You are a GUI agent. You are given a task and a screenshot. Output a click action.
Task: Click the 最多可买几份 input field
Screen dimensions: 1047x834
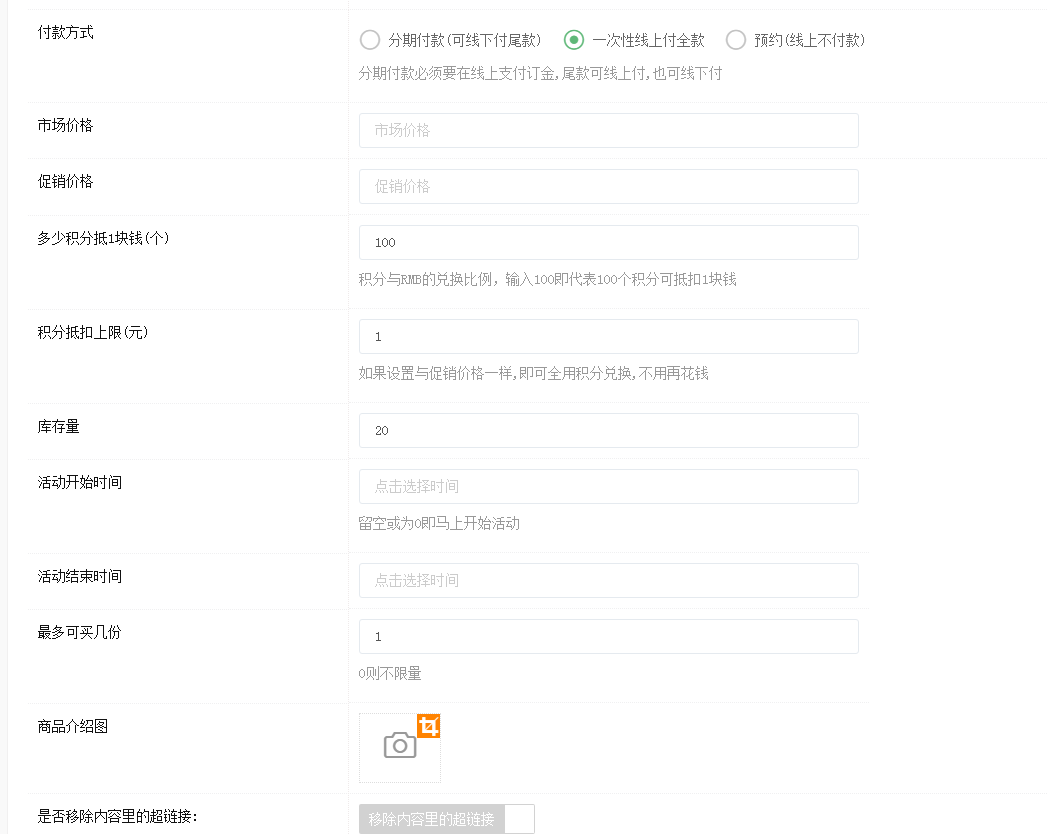pyautogui.click(x=608, y=636)
